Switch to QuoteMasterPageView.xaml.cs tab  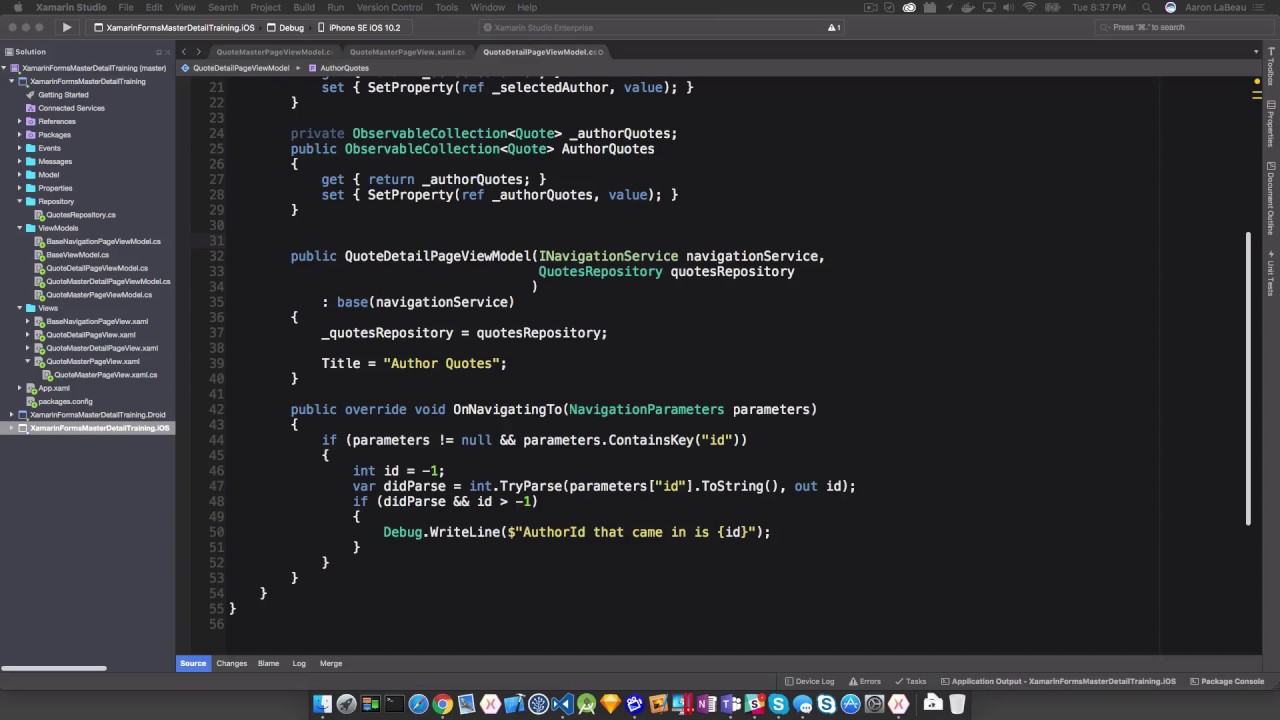[x=407, y=52]
